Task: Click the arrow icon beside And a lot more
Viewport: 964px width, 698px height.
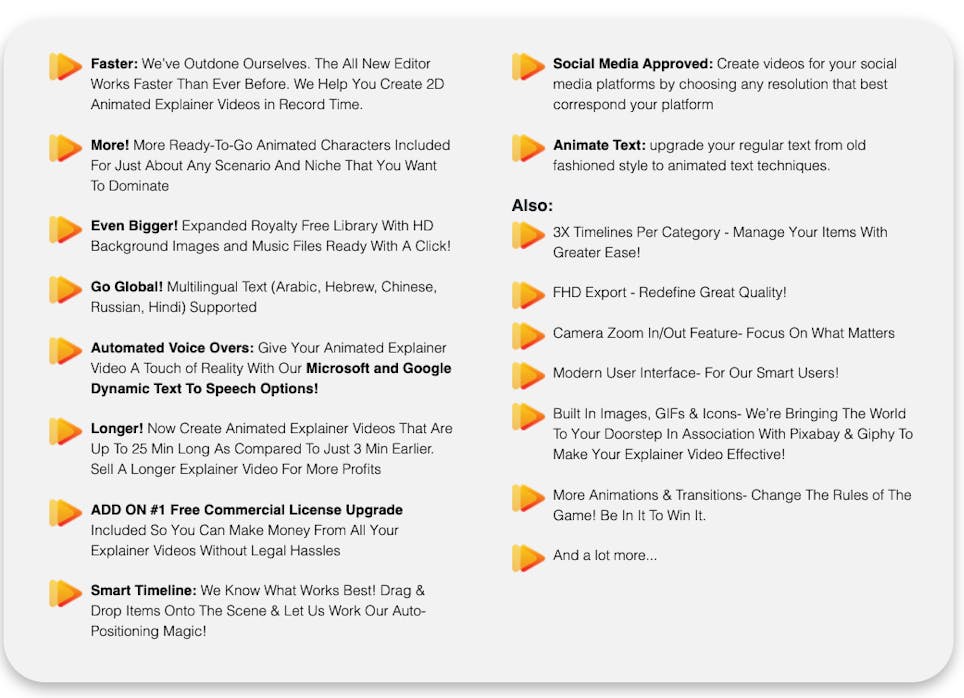Action: point(528,558)
